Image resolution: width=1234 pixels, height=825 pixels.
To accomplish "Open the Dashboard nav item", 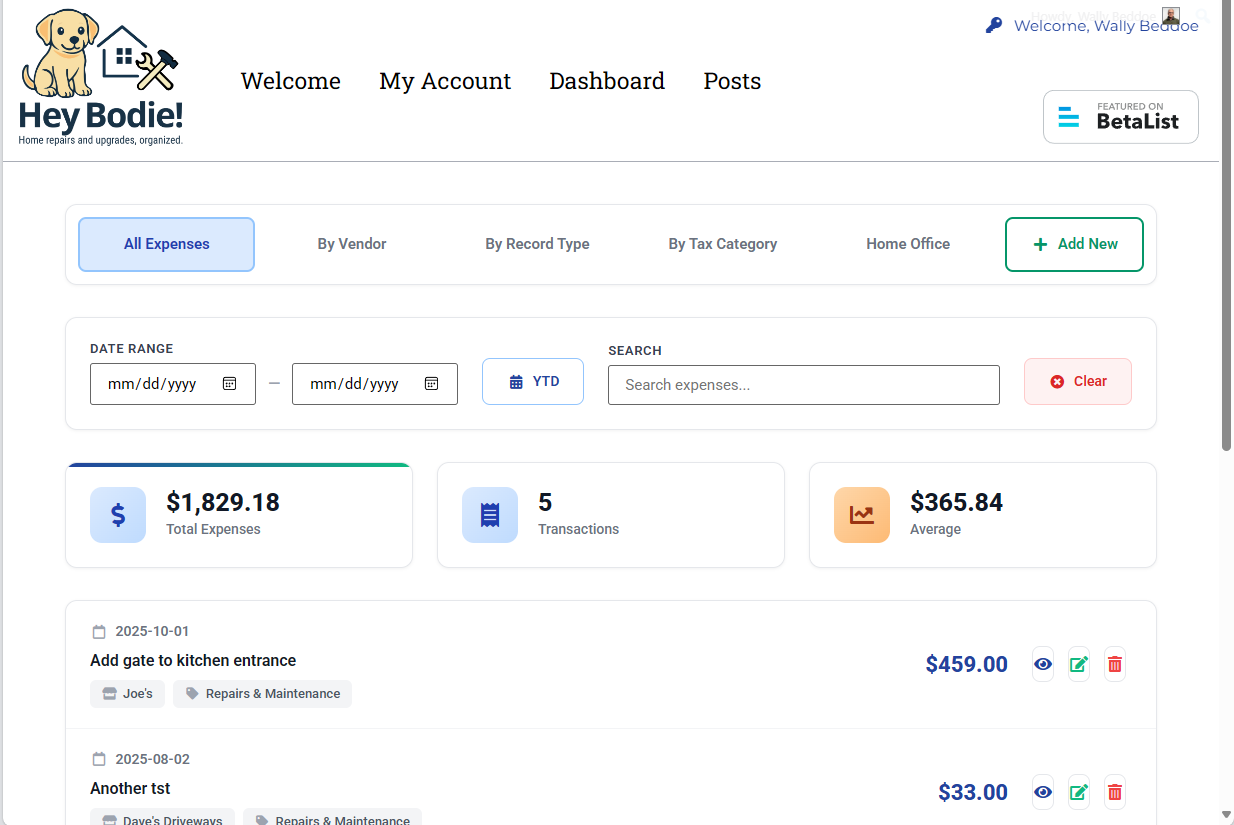I will pyautogui.click(x=607, y=81).
